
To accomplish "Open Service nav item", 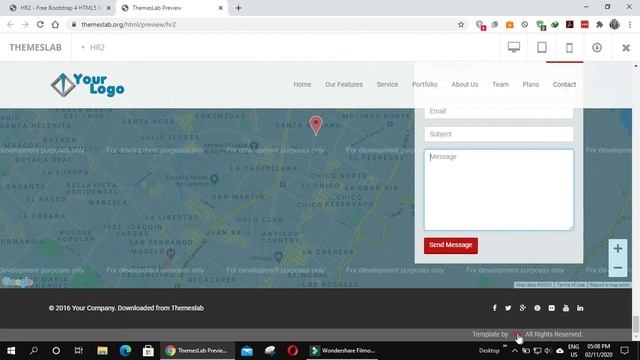I will tap(387, 84).
